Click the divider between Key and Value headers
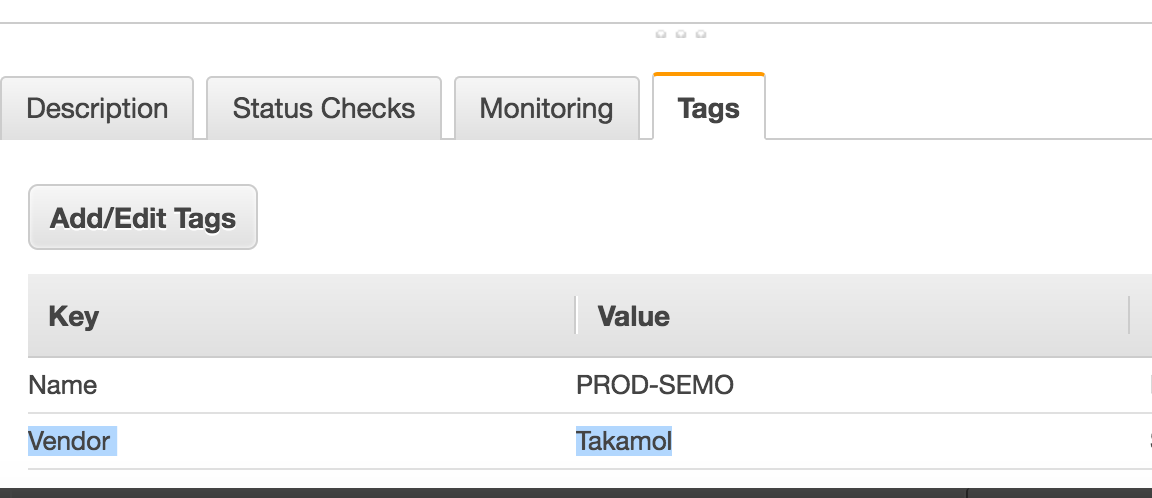 coord(576,316)
